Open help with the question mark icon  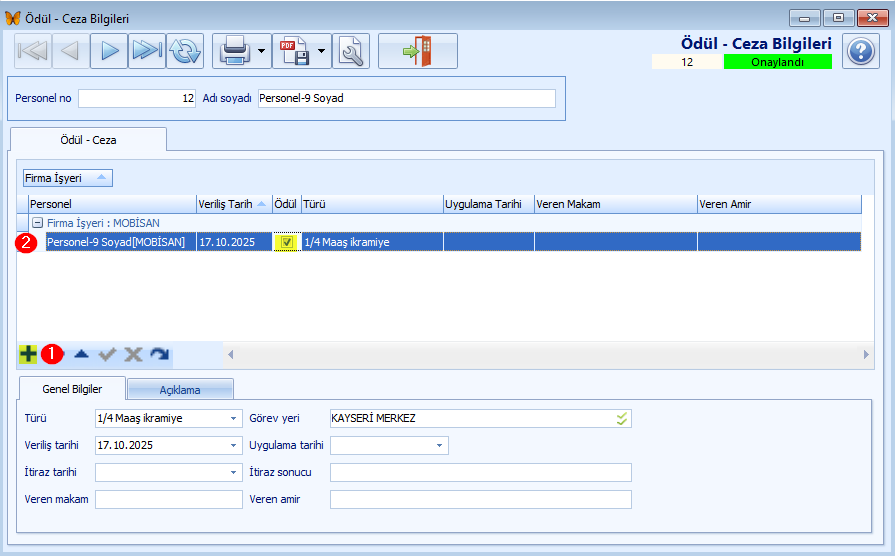(861, 51)
